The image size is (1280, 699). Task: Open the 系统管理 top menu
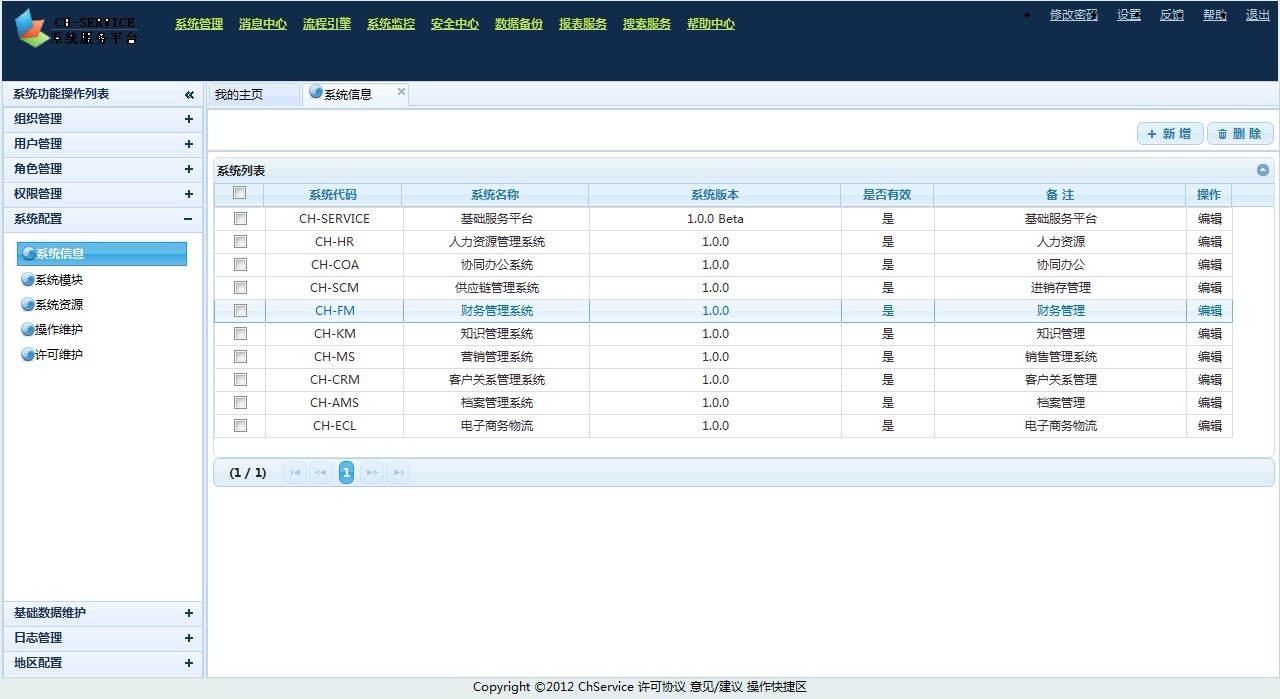pos(199,24)
